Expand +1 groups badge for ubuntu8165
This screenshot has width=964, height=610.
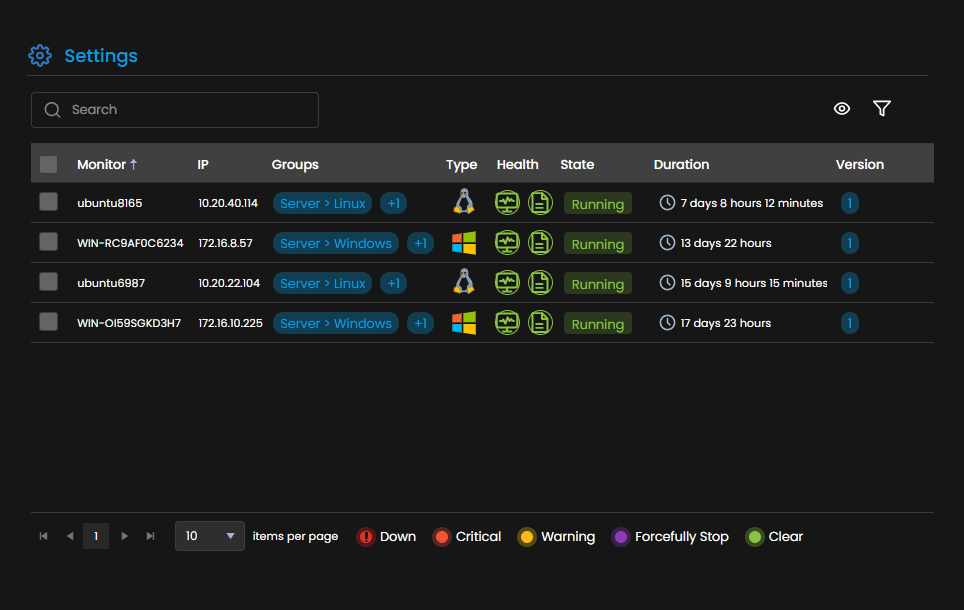coord(393,203)
